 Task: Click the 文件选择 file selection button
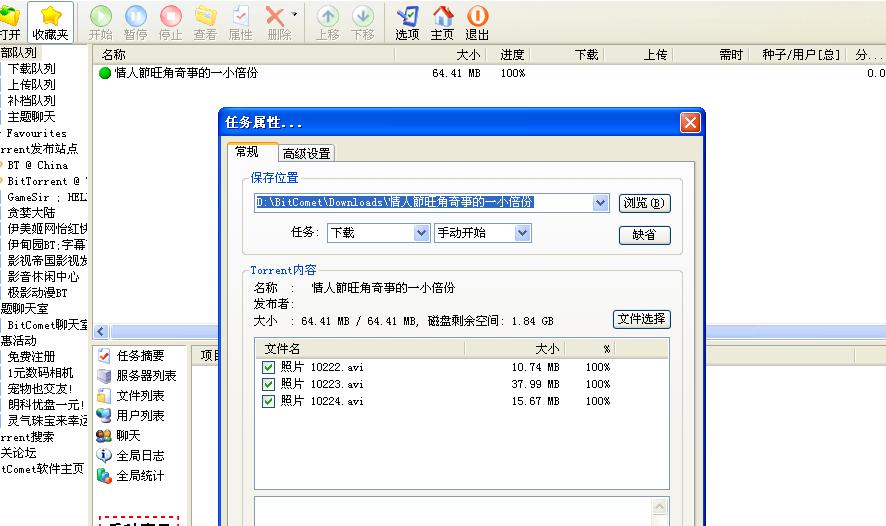(641, 320)
